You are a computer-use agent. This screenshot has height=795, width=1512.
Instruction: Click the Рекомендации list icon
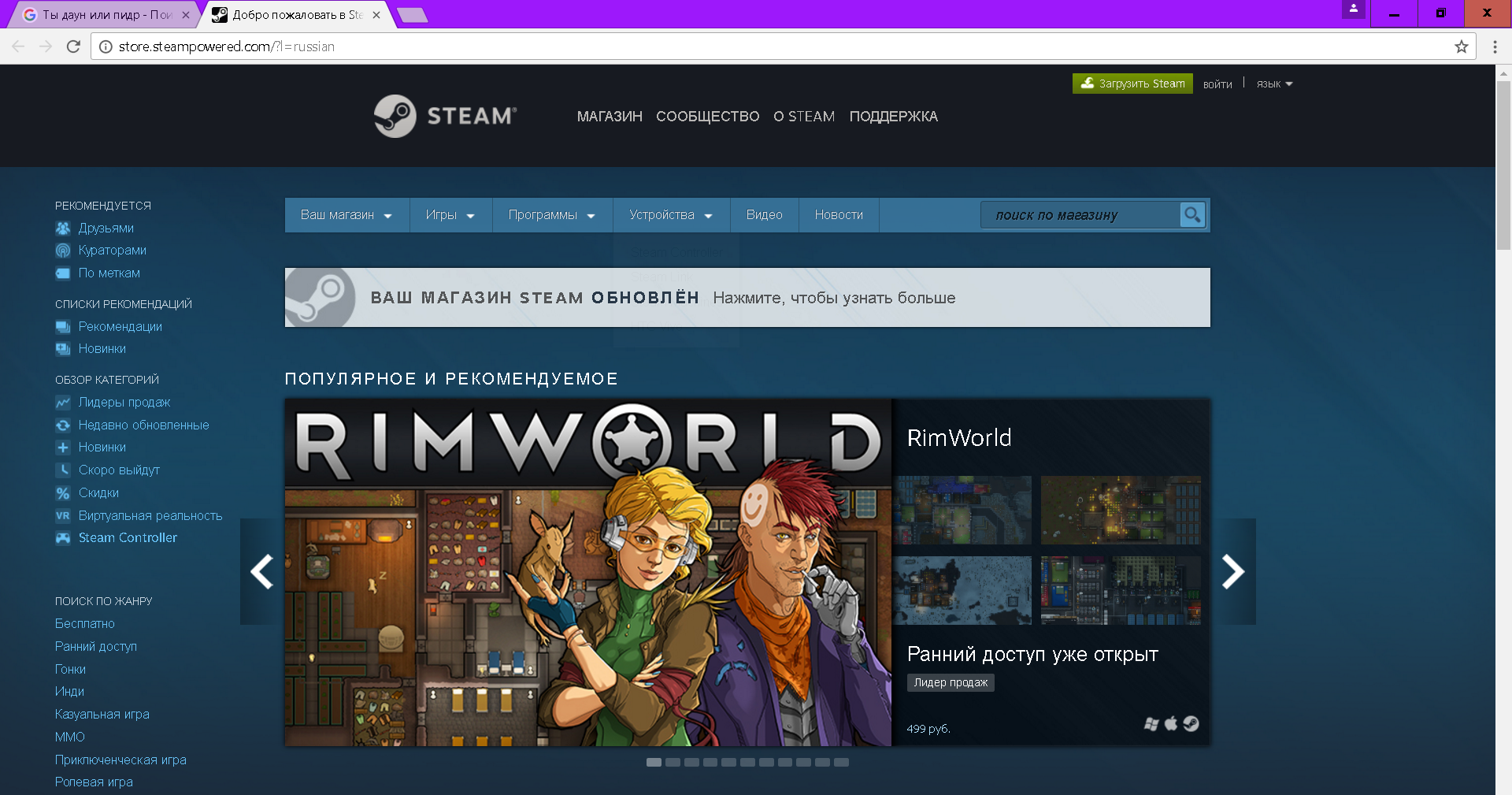tap(63, 327)
